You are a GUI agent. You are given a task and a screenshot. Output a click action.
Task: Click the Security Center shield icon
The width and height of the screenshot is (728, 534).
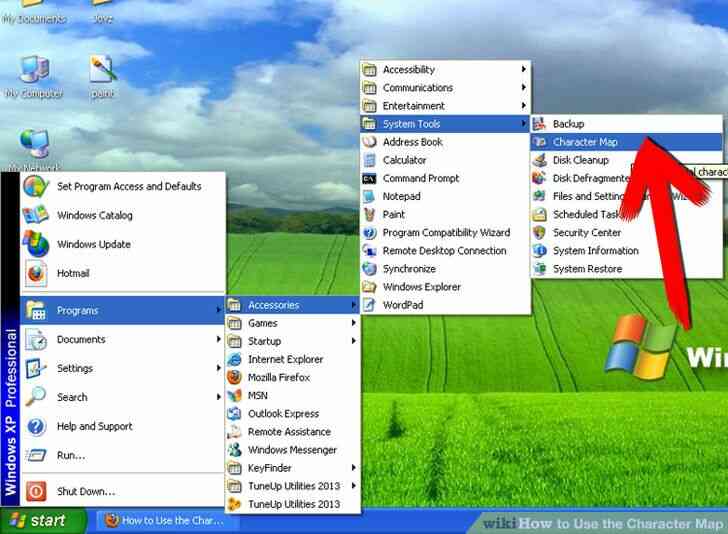[539, 232]
